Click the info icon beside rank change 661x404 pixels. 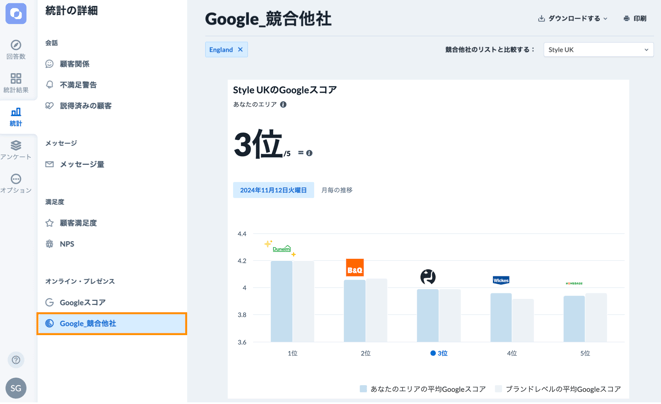point(309,153)
